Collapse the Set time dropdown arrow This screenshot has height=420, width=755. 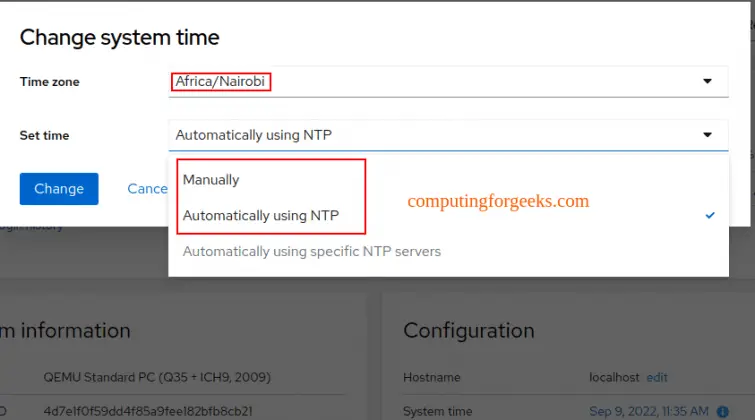(707, 135)
